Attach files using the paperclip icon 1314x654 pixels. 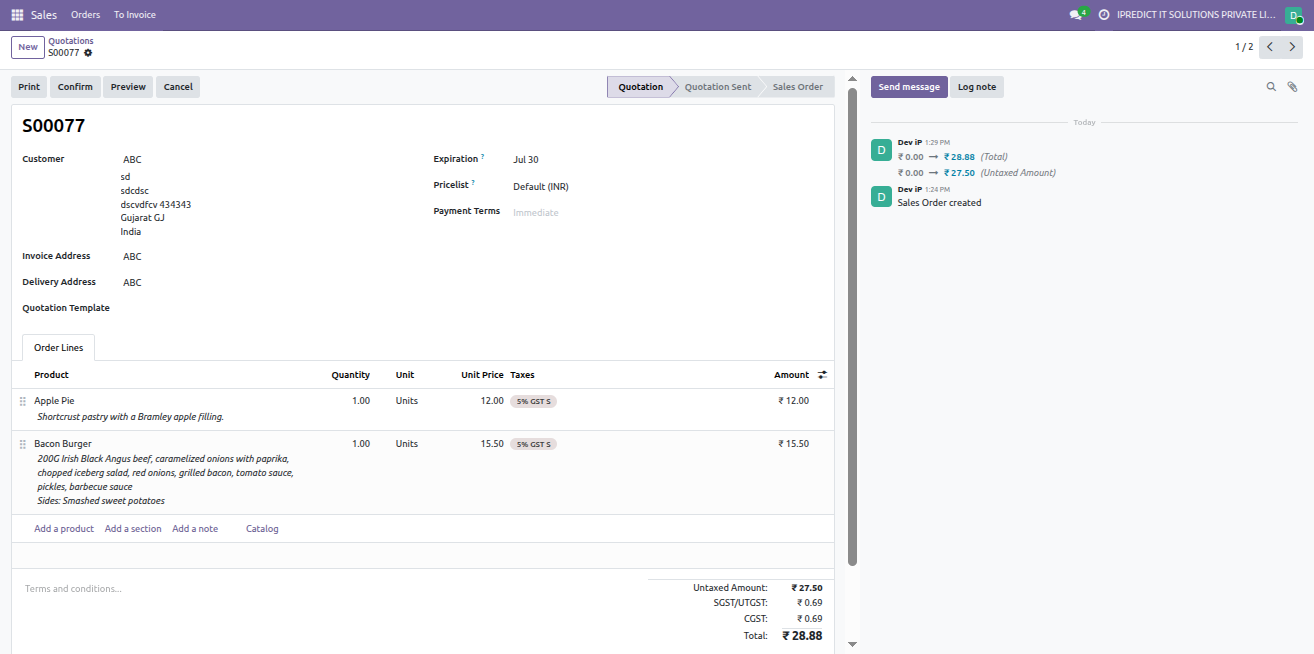(1292, 87)
